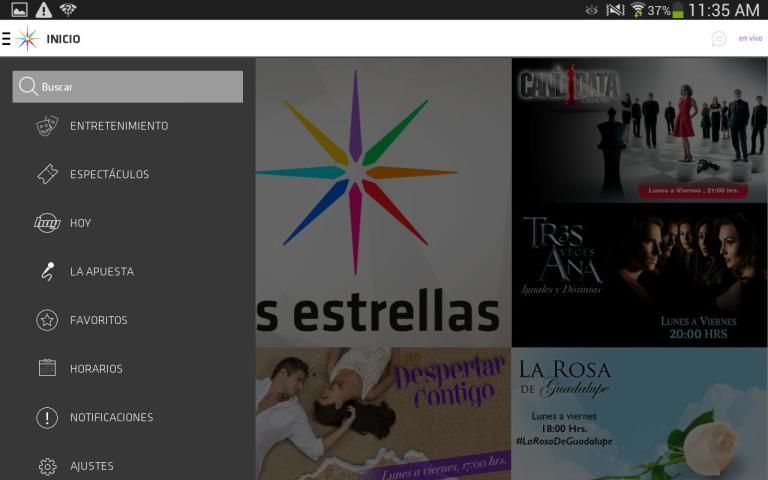This screenshot has height=480, width=768.
Task: Select the Hoy program logo icon
Action: (x=47, y=223)
